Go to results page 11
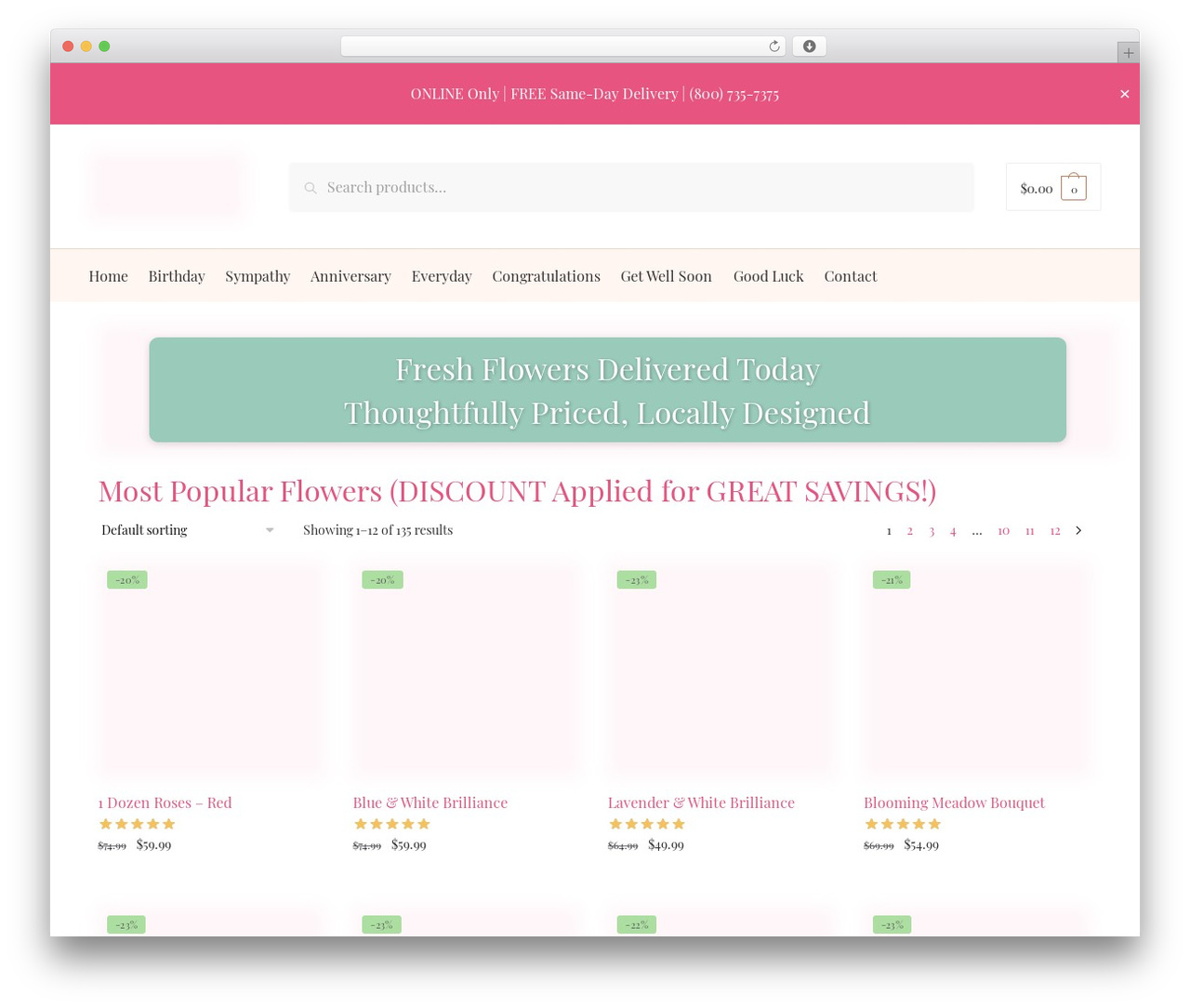1190x1008 pixels. 1029,530
